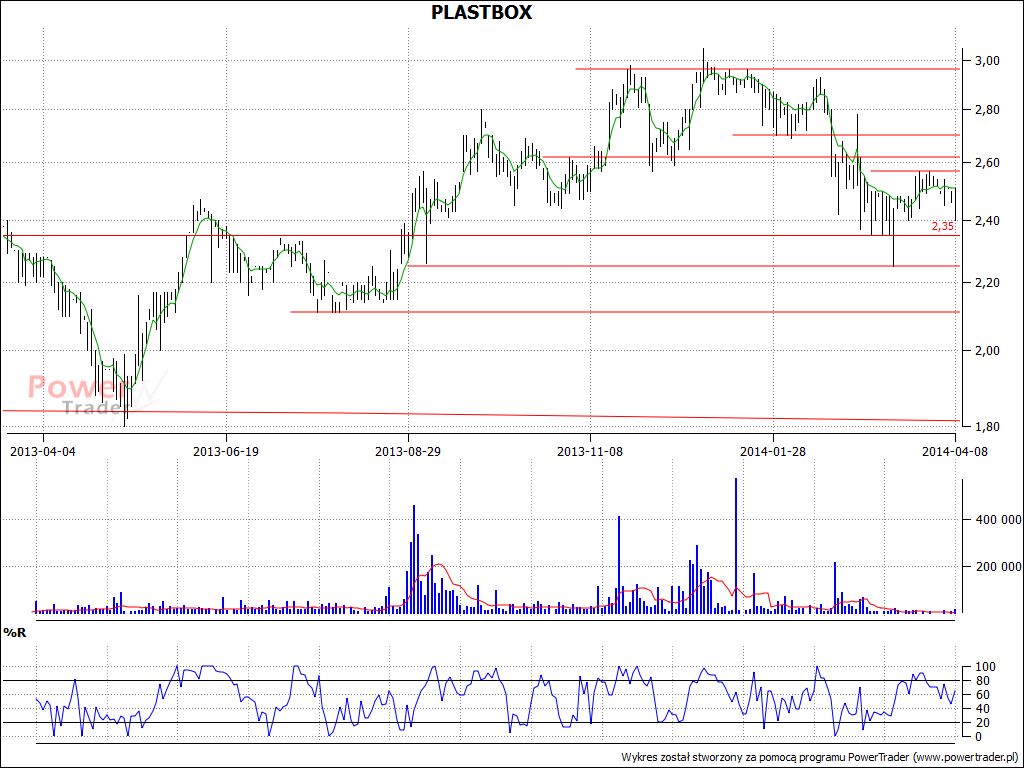Viewport: 1024px width, 768px height.
Task: Click the 100 value on %R axis
Action: click(983, 667)
